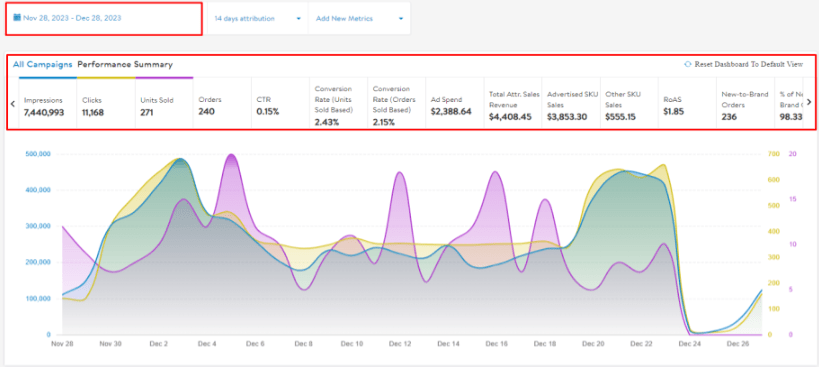
Task: Click the Dec 16 label on chart axis
Action: point(496,344)
